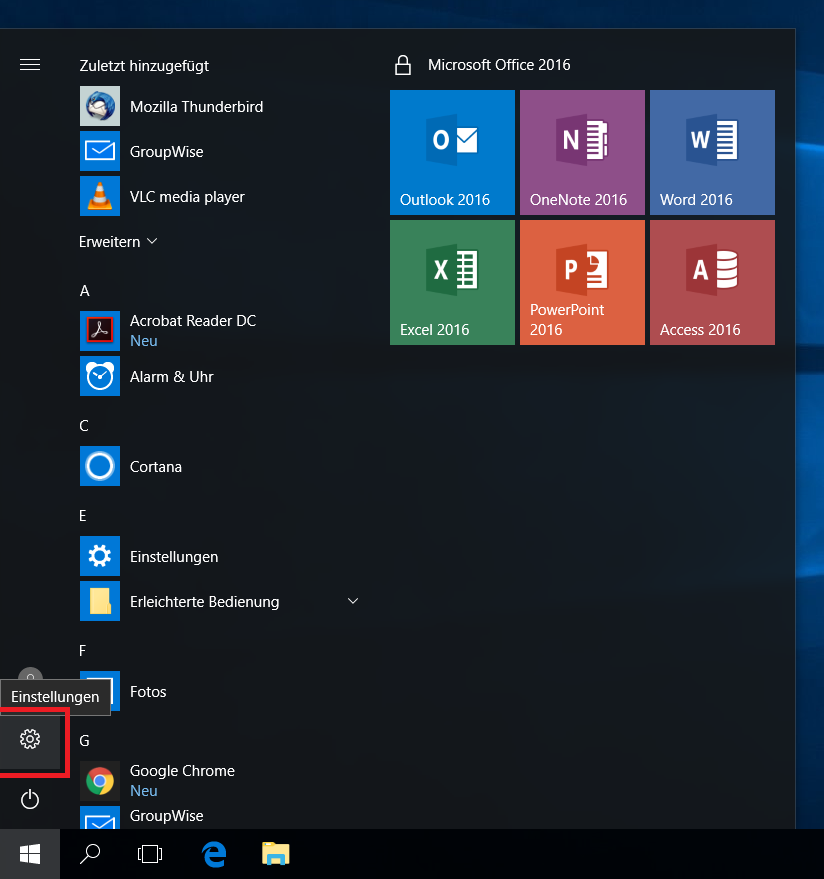The width and height of the screenshot is (824, 879).
Task: Launch the Access 2016 tile
Action: click(712, 282)
